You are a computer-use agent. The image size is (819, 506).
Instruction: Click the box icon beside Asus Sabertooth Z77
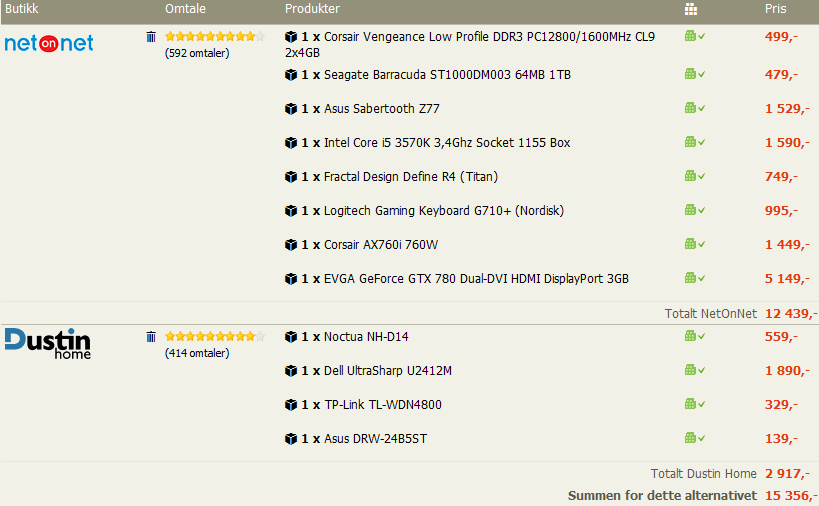[291, 109]
